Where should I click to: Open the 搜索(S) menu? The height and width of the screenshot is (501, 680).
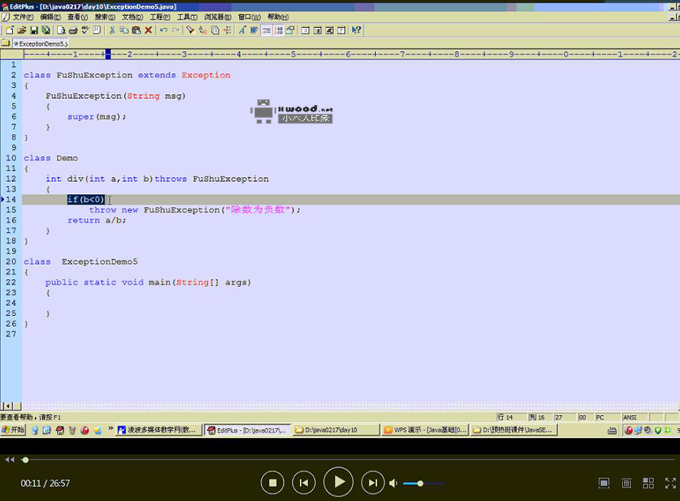coord(105,17)
